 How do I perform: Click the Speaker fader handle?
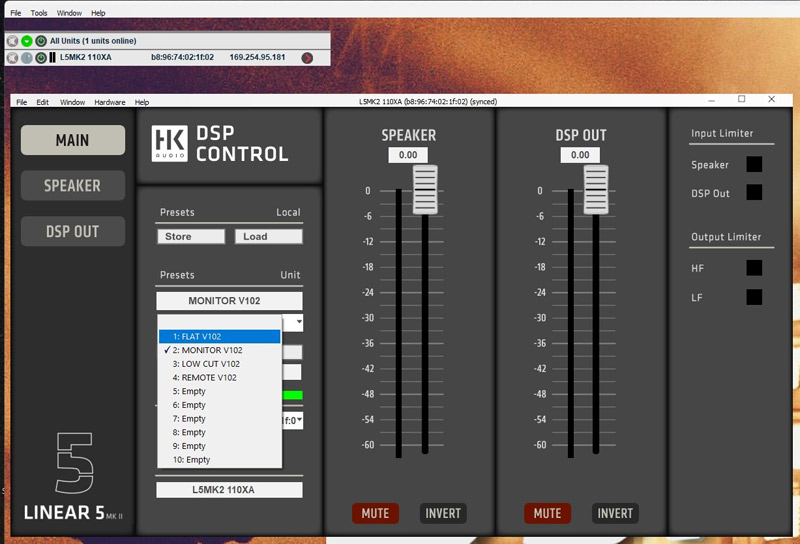pos(425,189)
